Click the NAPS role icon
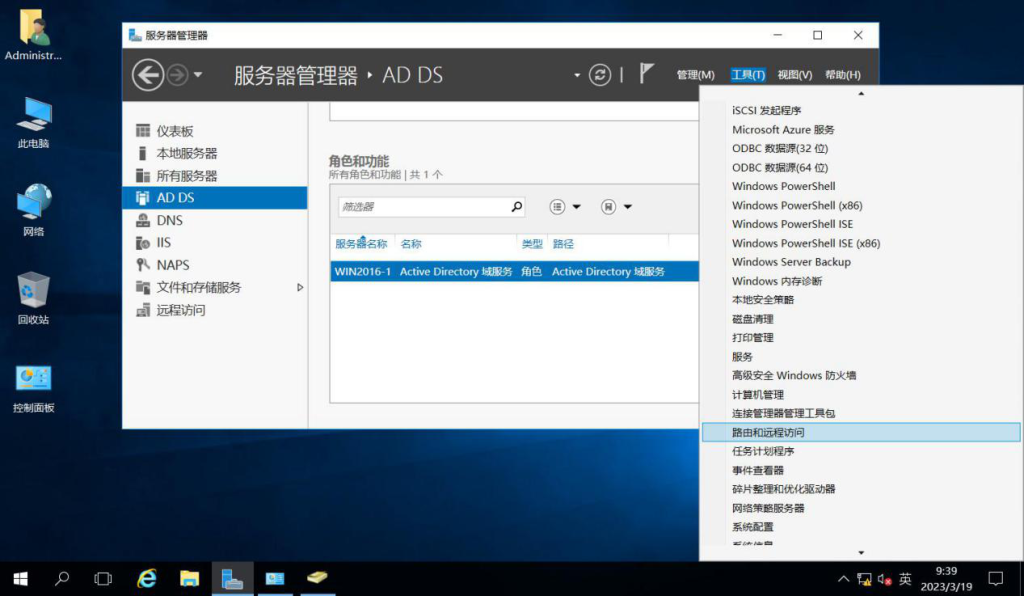Viewport: 1024px width, 596px height. click(x=142, y=265)
